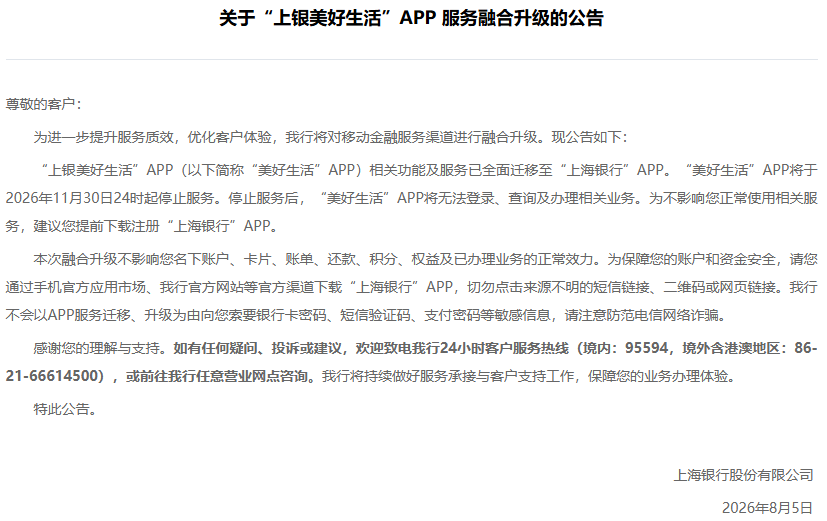827x521 pixels.
Task: Click the signature 上海银行股份有限公司
Action: click(744, 475)
